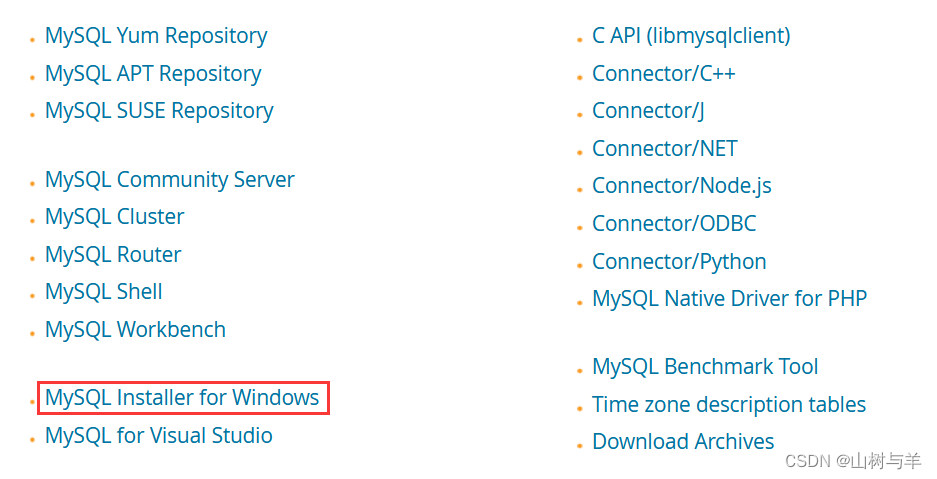Open the Connector/NET link

click(x=665, y=149)
